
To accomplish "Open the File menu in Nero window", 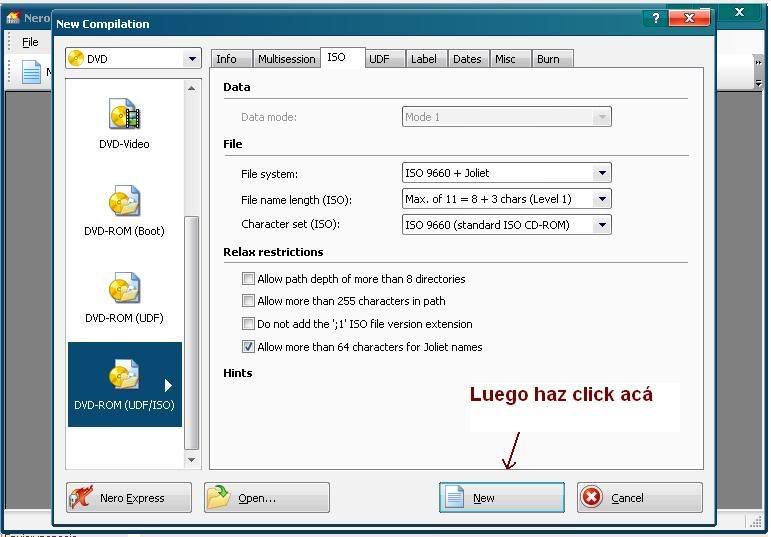I will coord(30,42).
